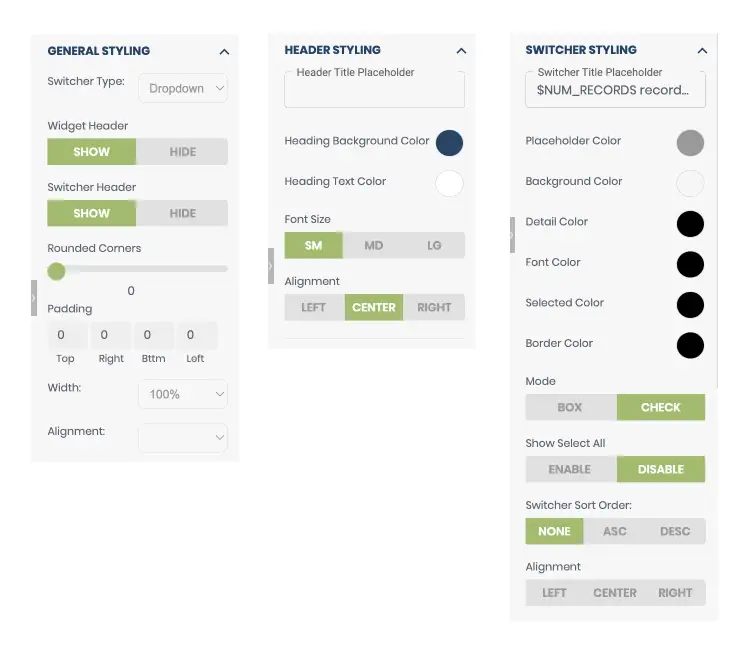The width and height of the screenshot is (755, 652).
Task: Collapse the Header Styling section chevron
Action: pyautogui.click(x=461, y=51)
